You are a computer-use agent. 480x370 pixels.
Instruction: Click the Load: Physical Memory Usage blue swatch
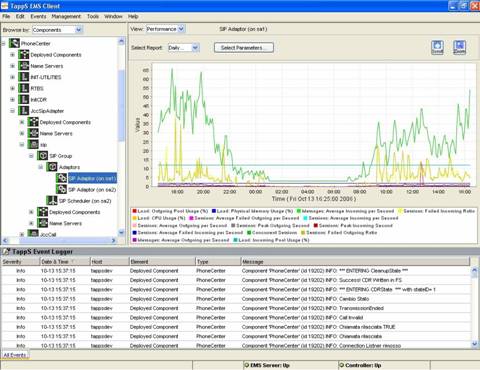pos(214,211)
